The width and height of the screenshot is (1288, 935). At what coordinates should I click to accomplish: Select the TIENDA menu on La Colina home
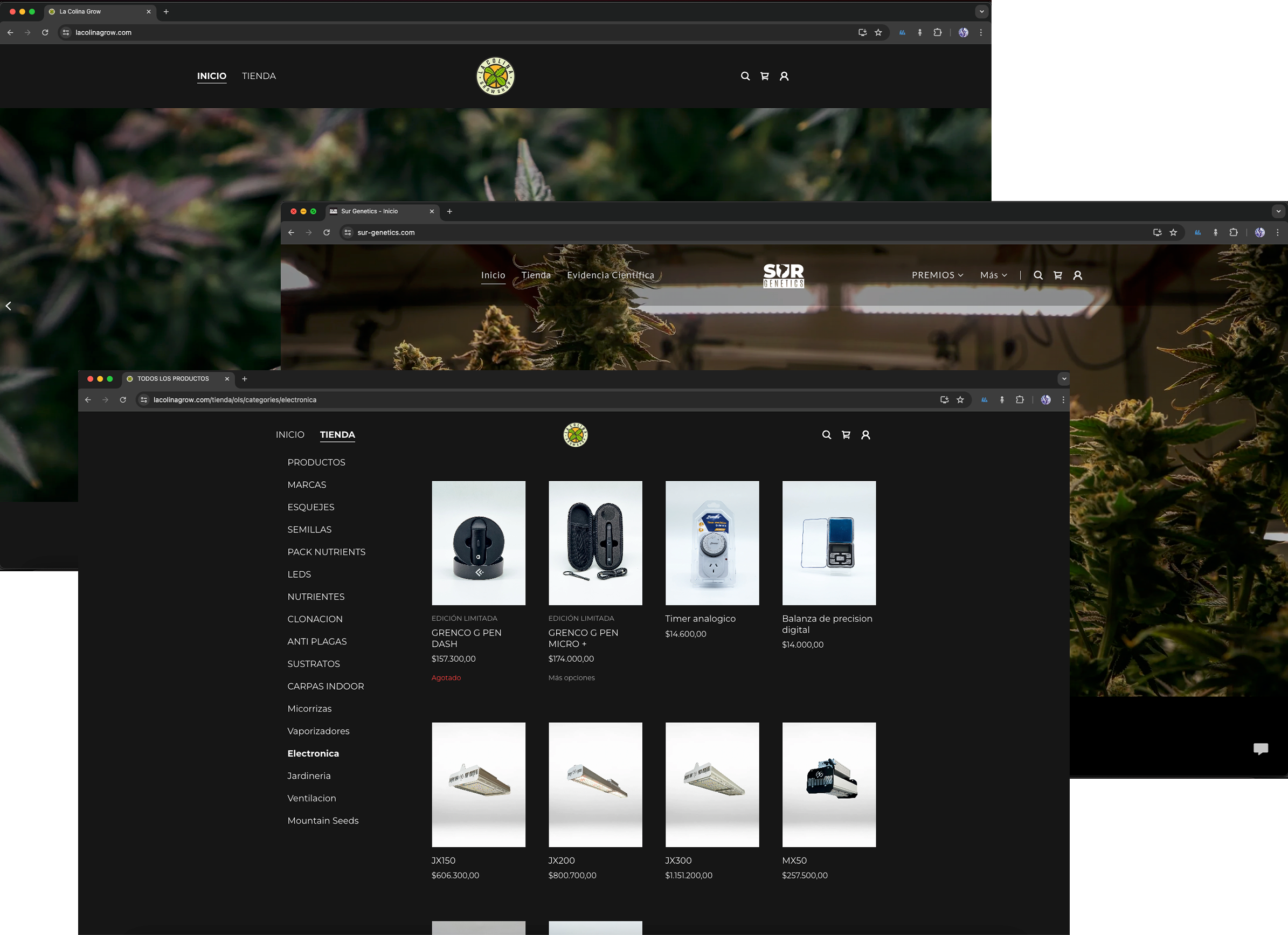(x=258, y=76)
